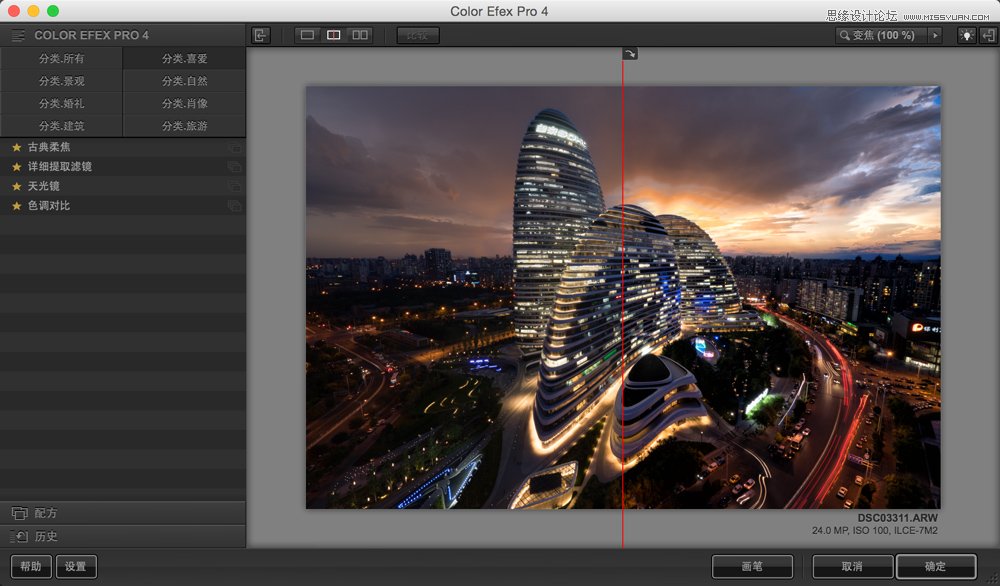The image size is (1000, 586).
Task: Maximize the window with green button
Action: 53,11
